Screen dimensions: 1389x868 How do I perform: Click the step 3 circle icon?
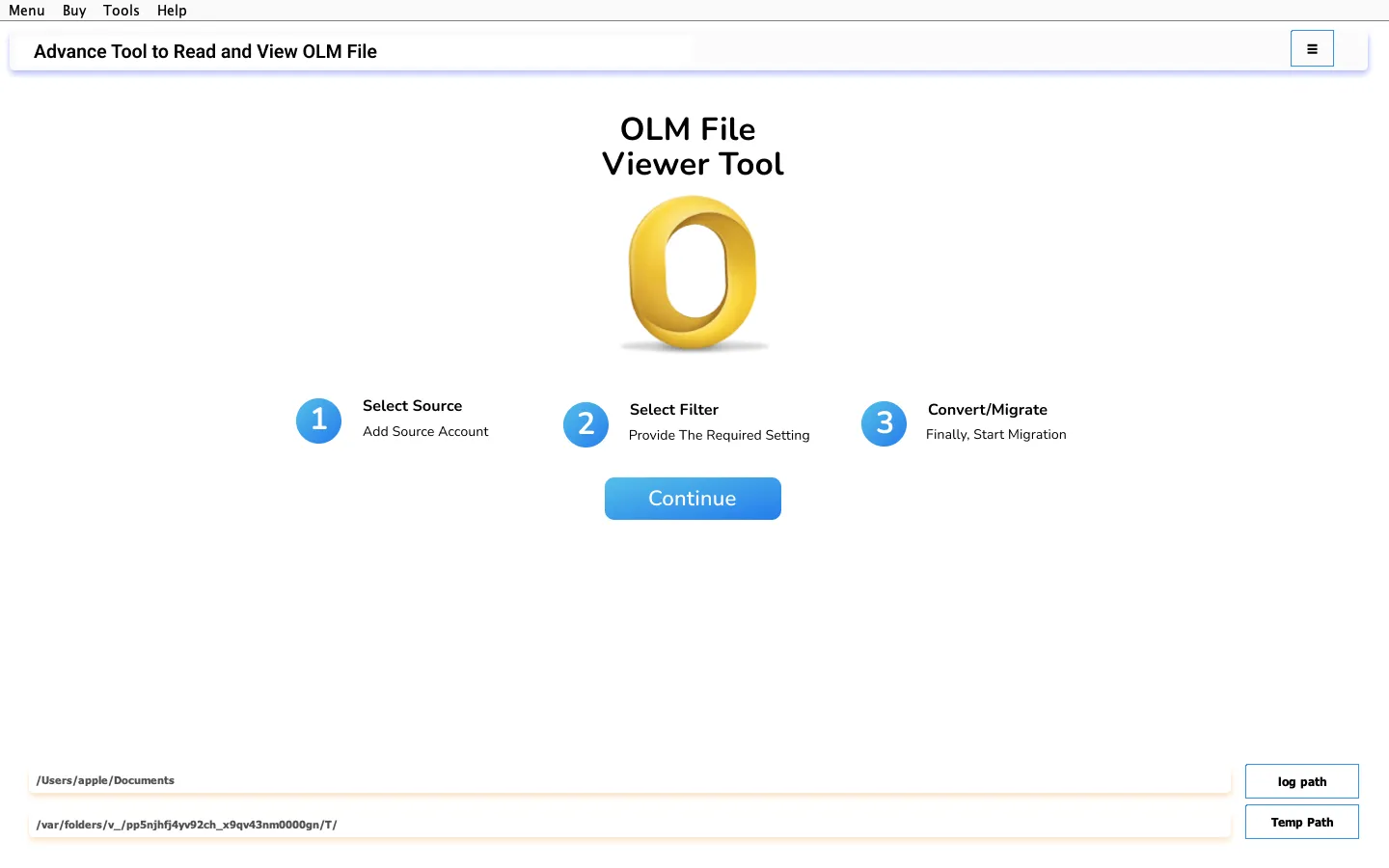[884, 423]
